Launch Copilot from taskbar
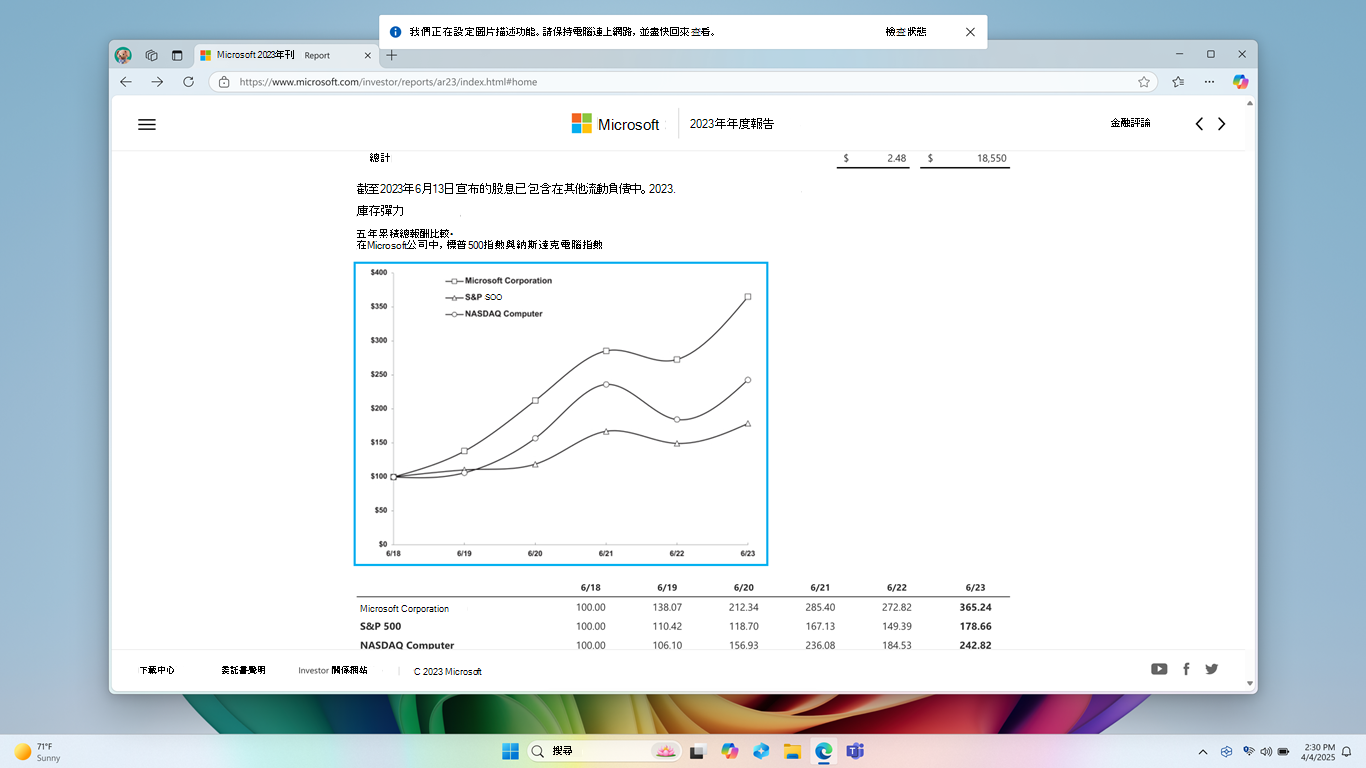 [730, 751]
